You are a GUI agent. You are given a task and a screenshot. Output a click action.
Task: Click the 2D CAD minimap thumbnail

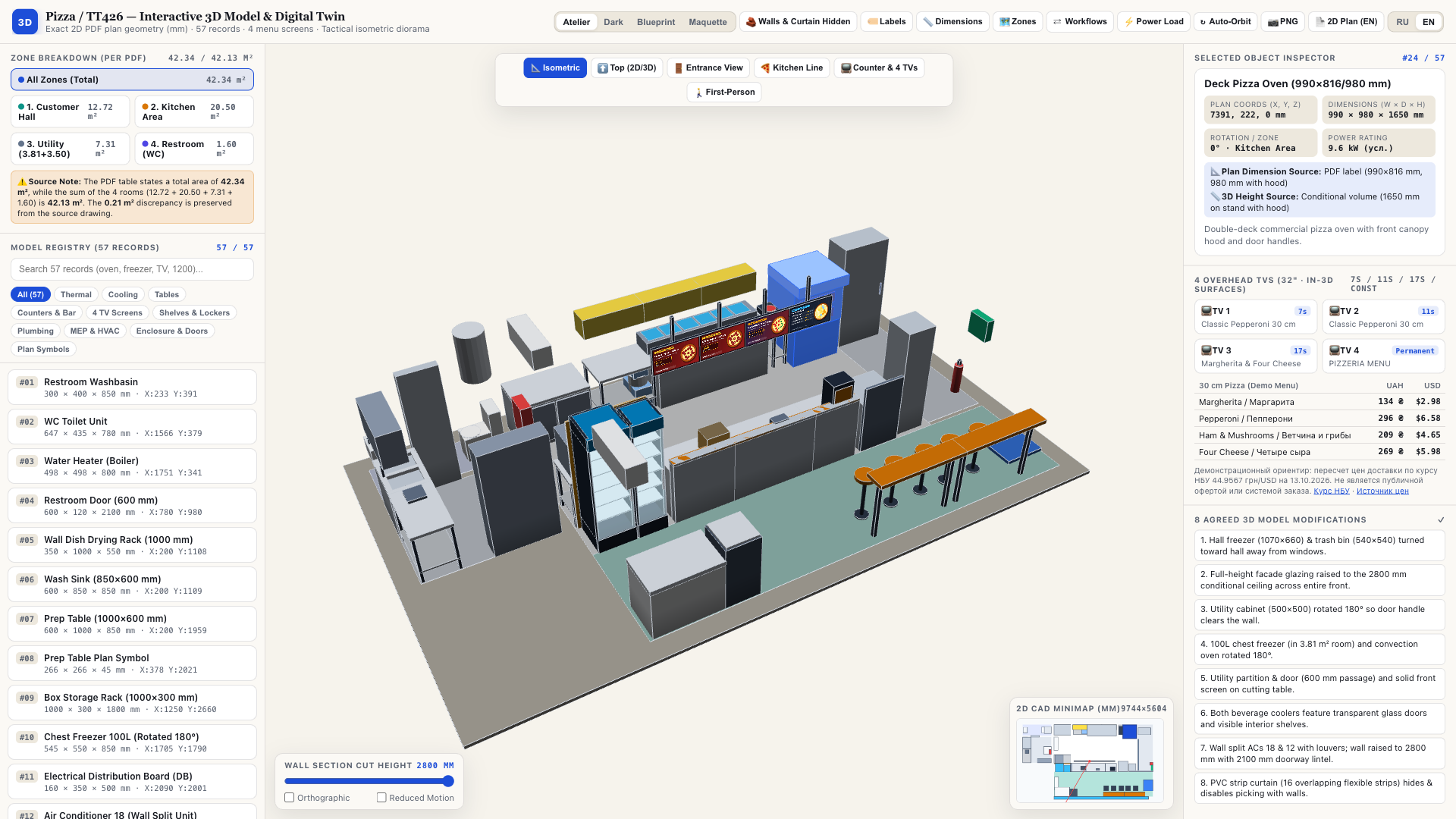(x=1090, y=761)
